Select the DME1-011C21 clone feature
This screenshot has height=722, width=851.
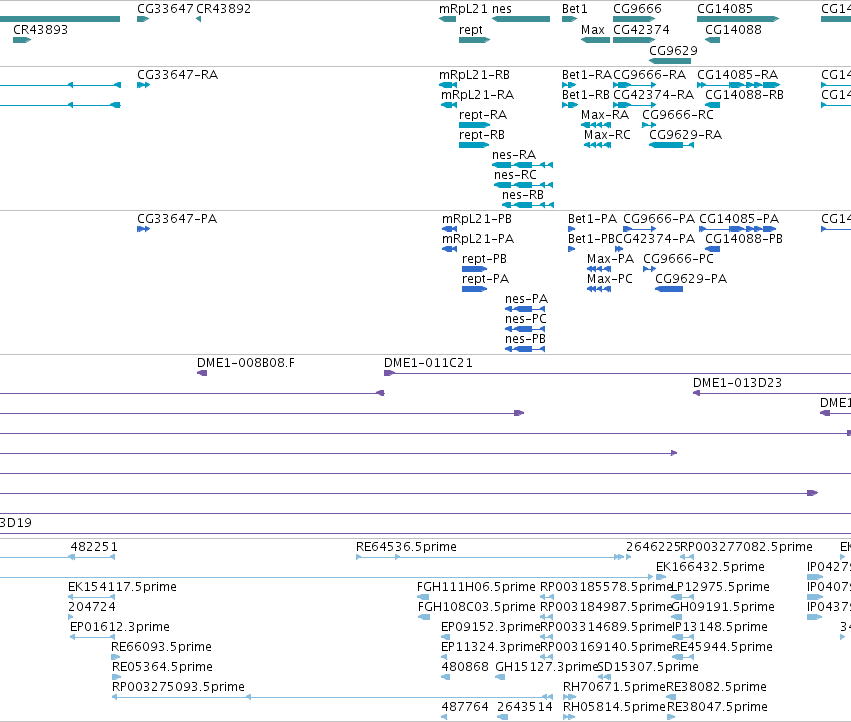point(617,373)
